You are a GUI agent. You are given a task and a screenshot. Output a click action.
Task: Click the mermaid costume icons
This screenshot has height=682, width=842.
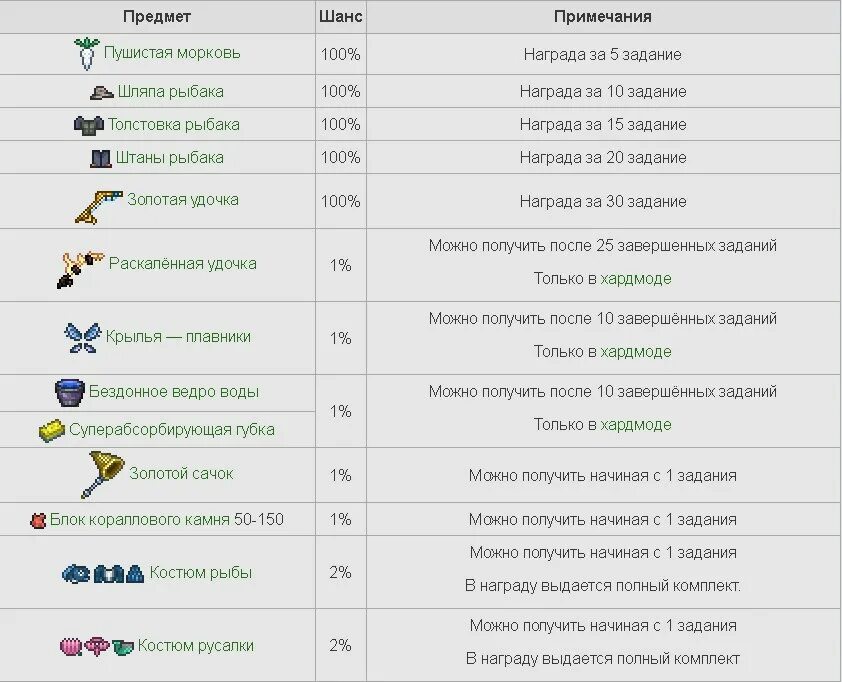(97, 647)
